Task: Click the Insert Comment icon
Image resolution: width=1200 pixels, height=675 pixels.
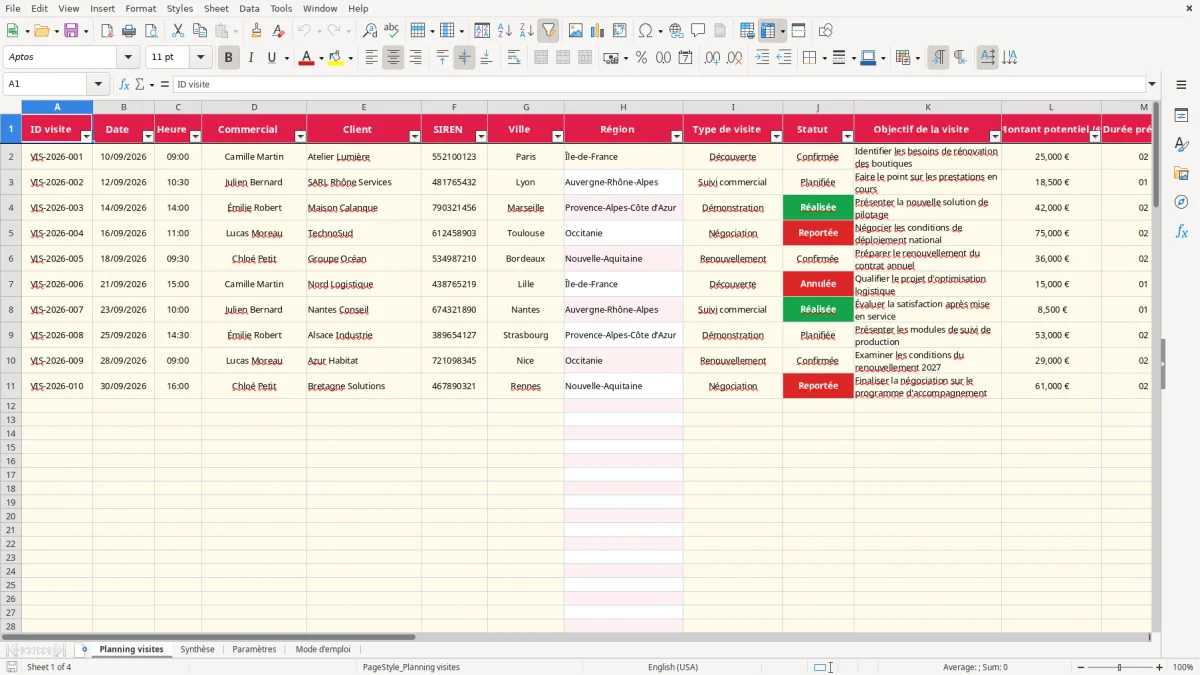Action: coord(699,31)
